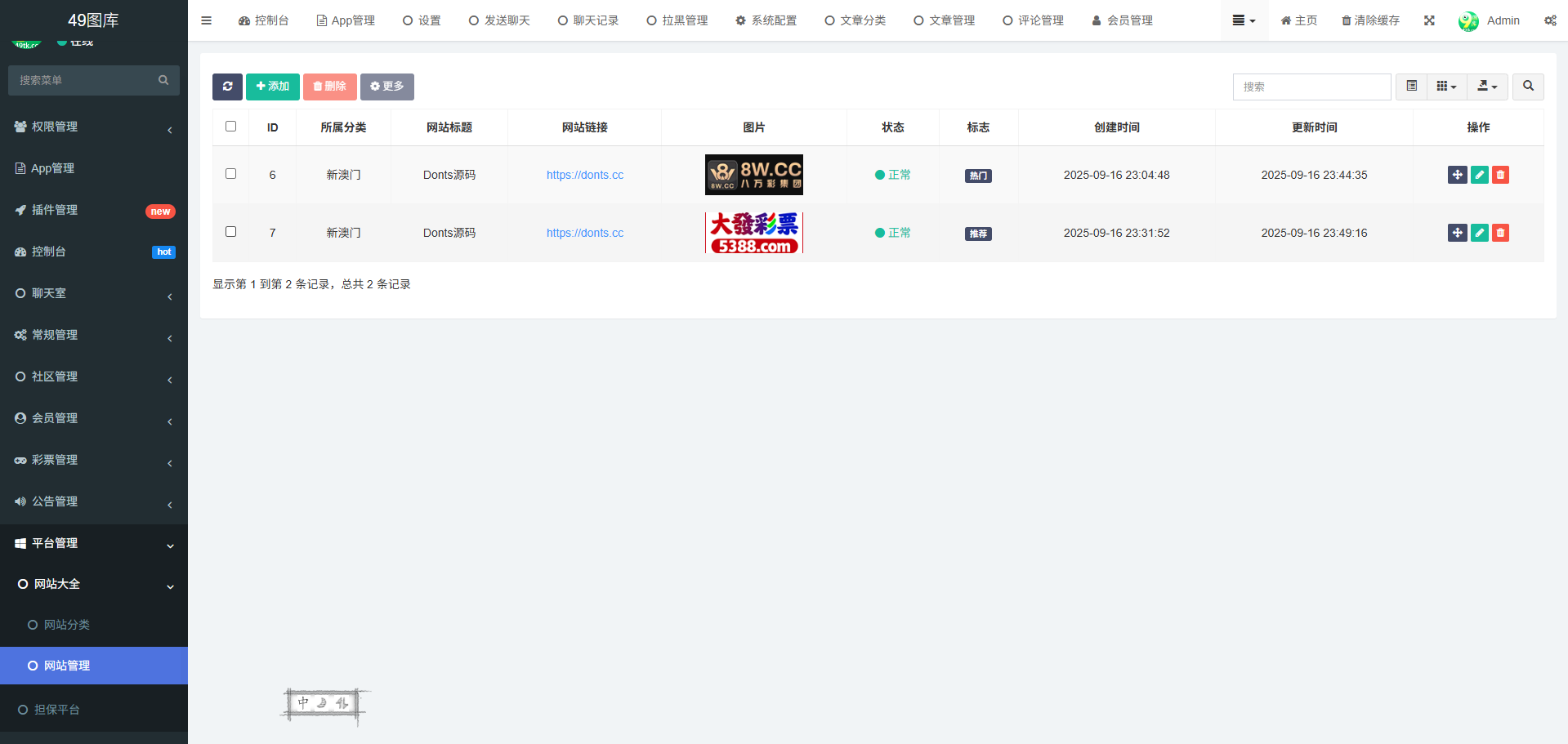
Task: Enter fullscreen using the expand icon
Action: point(1429,20)
